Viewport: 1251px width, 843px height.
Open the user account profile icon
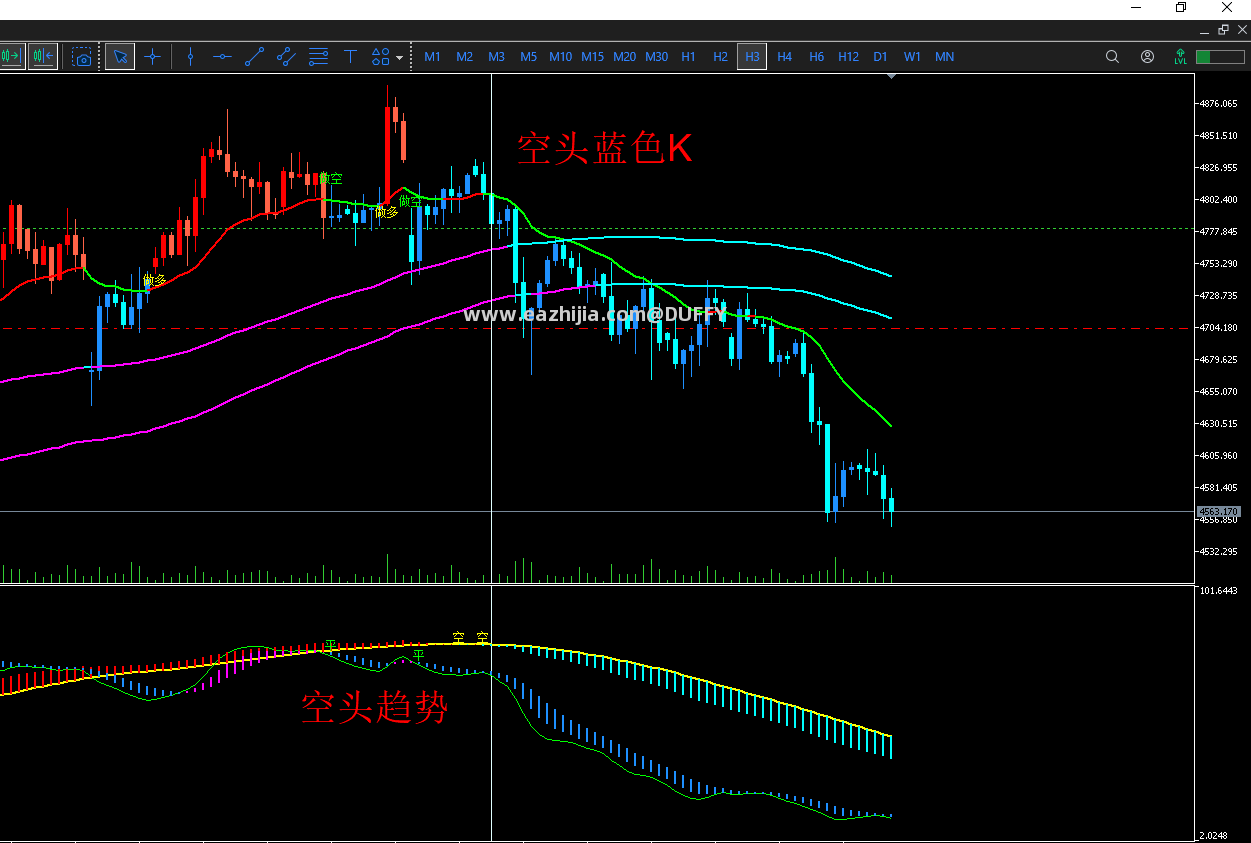(1147, 57)
